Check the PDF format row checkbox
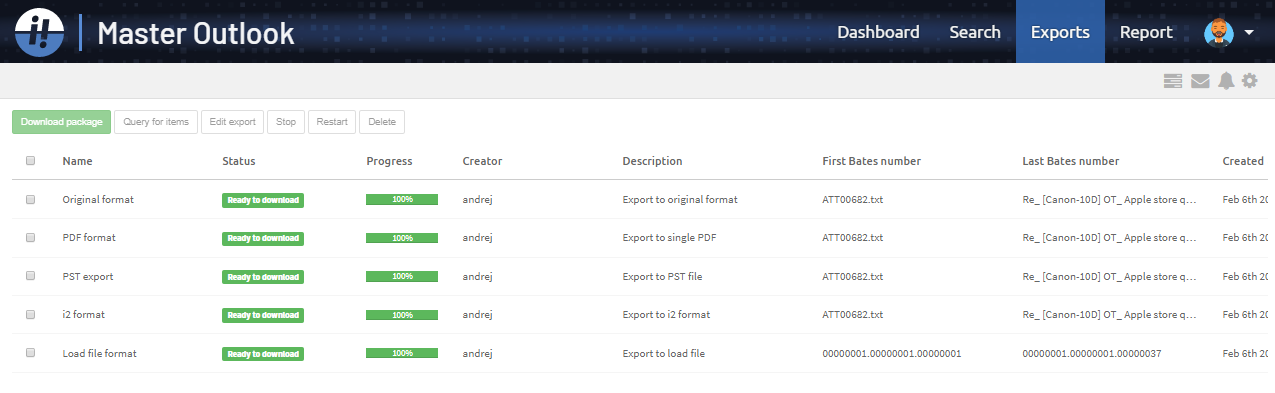 click(x=31, y=237)
